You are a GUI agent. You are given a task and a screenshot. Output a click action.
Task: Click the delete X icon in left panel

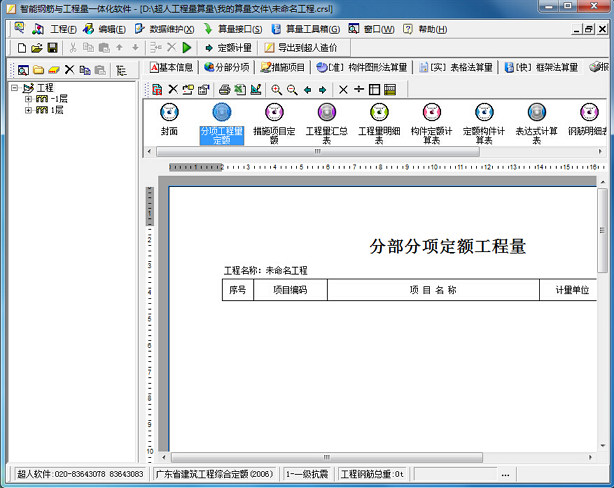[x=69, y=70]
